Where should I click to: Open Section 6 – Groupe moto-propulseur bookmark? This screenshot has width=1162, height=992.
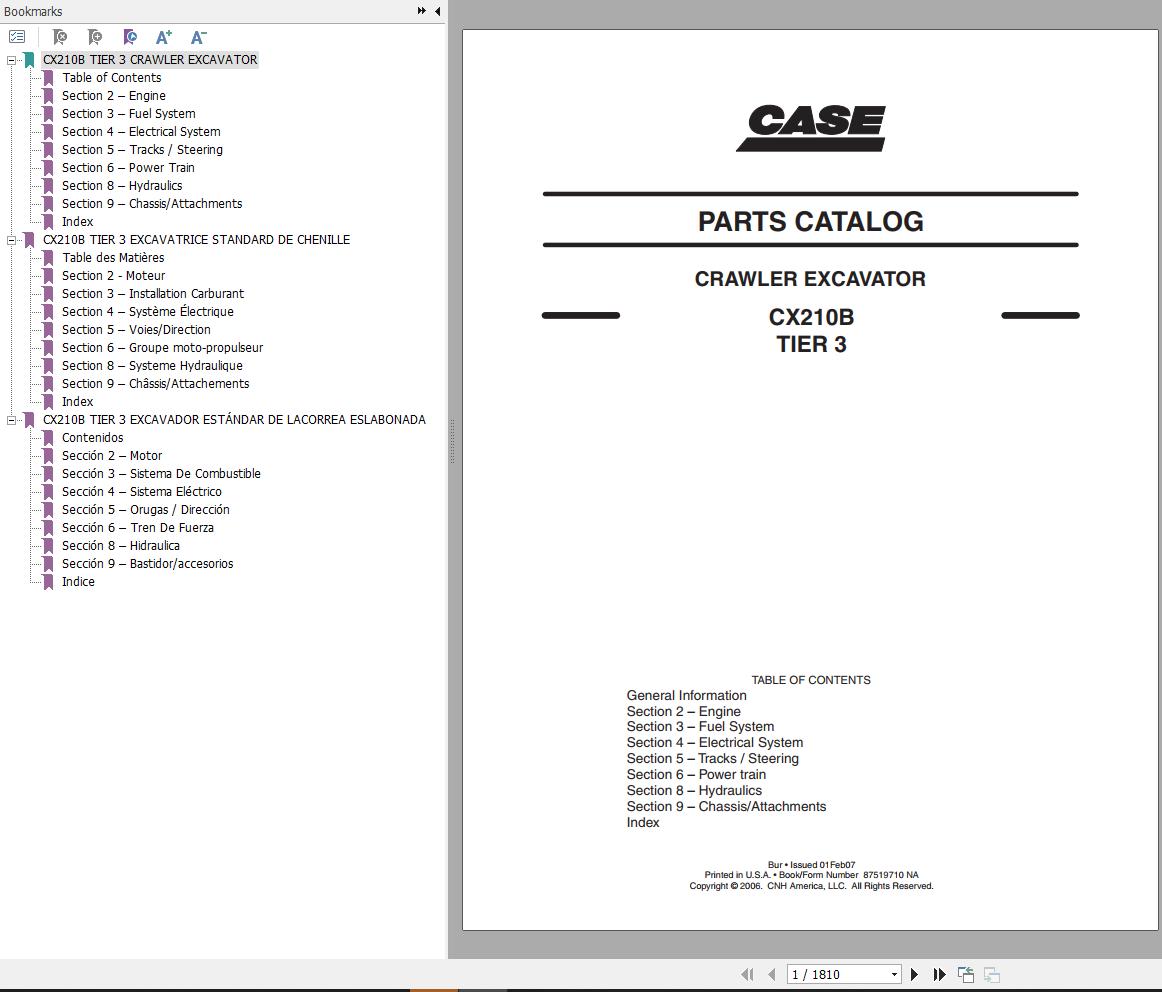(162, 347)
